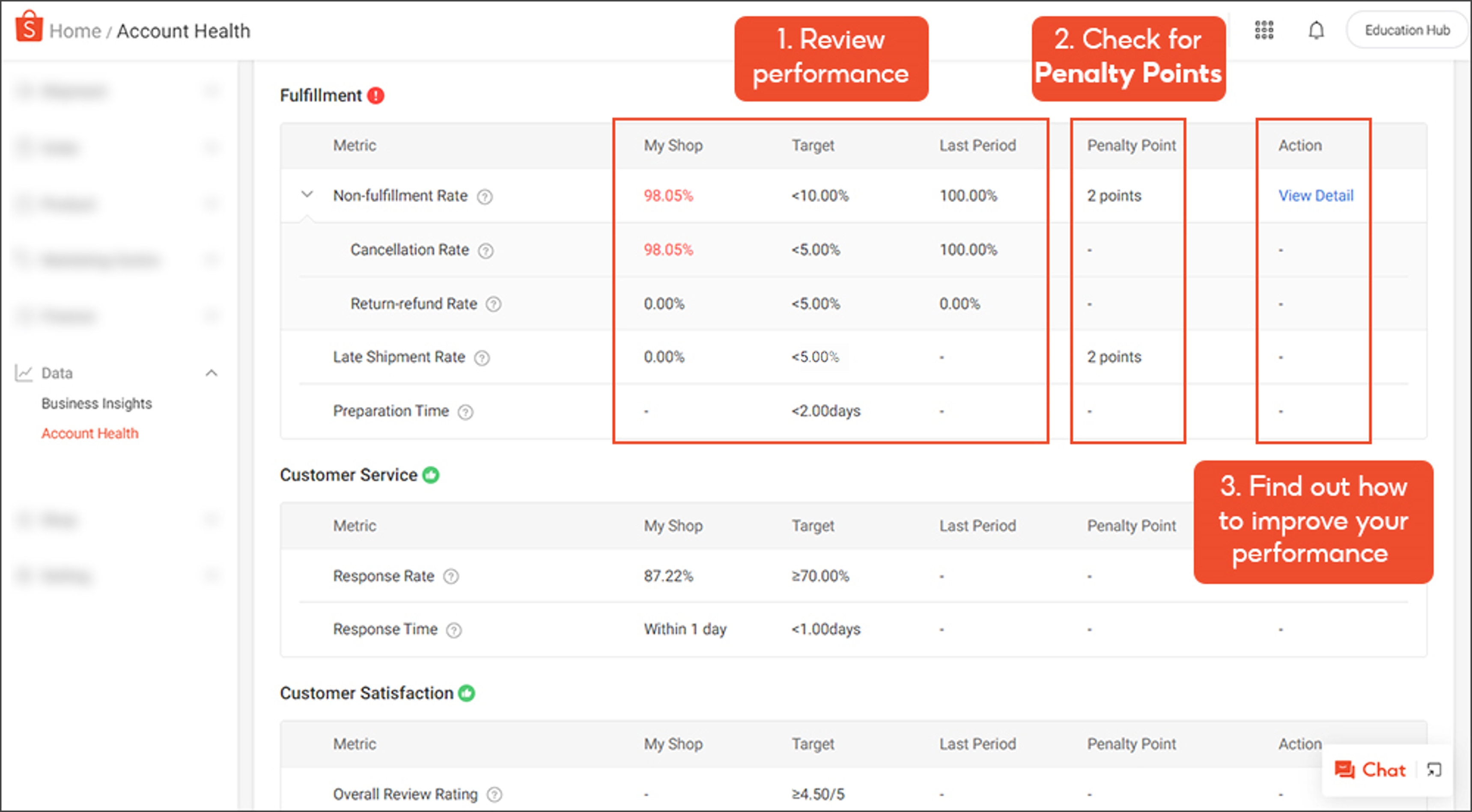
Task: Click View Detail for Non-fulfillment Rate
Action: click(1316, 196)
